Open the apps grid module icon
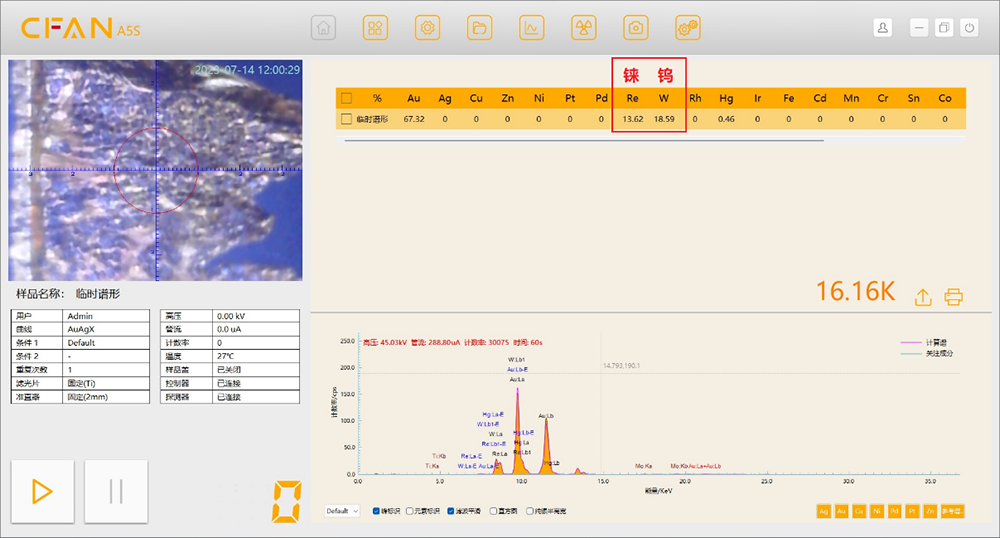 pos(375,28)
